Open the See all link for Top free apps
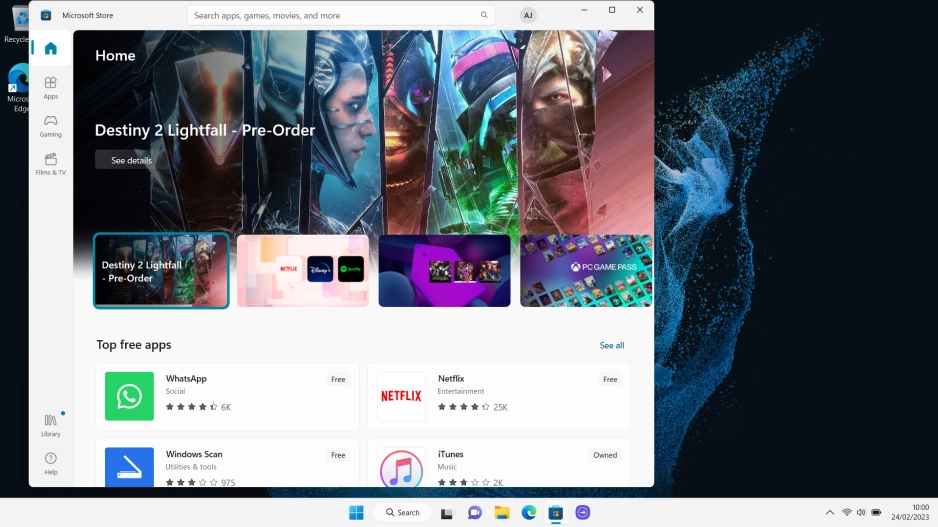Screen dimensions: 938x527 click(x=611, y=345)
